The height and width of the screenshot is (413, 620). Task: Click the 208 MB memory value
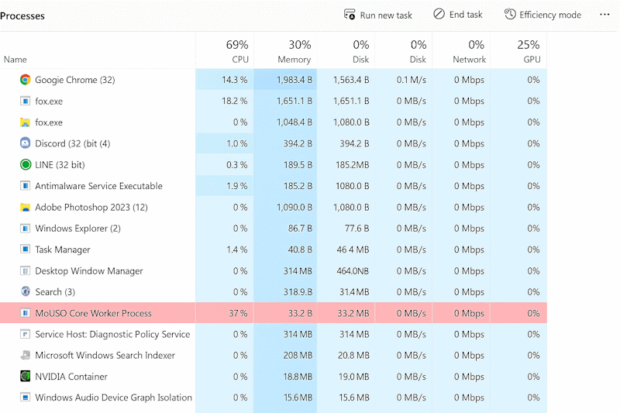297,355
